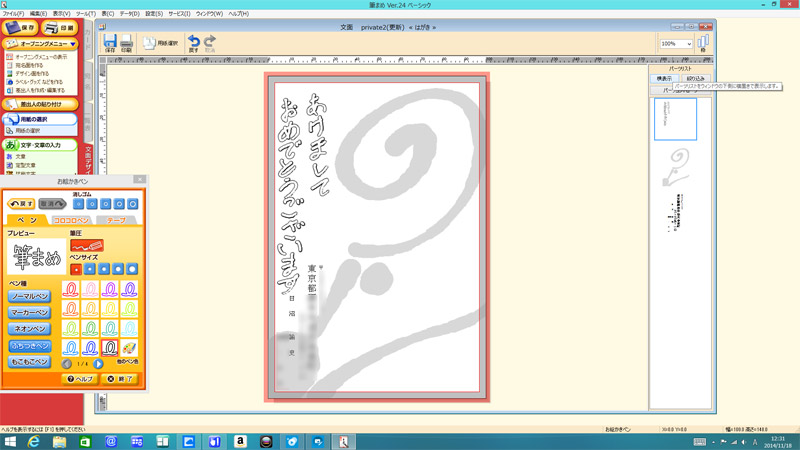This screenshot has height=450, width=800.
Task: Pick the black pen color swatch
Action: (x=108, y=347)
